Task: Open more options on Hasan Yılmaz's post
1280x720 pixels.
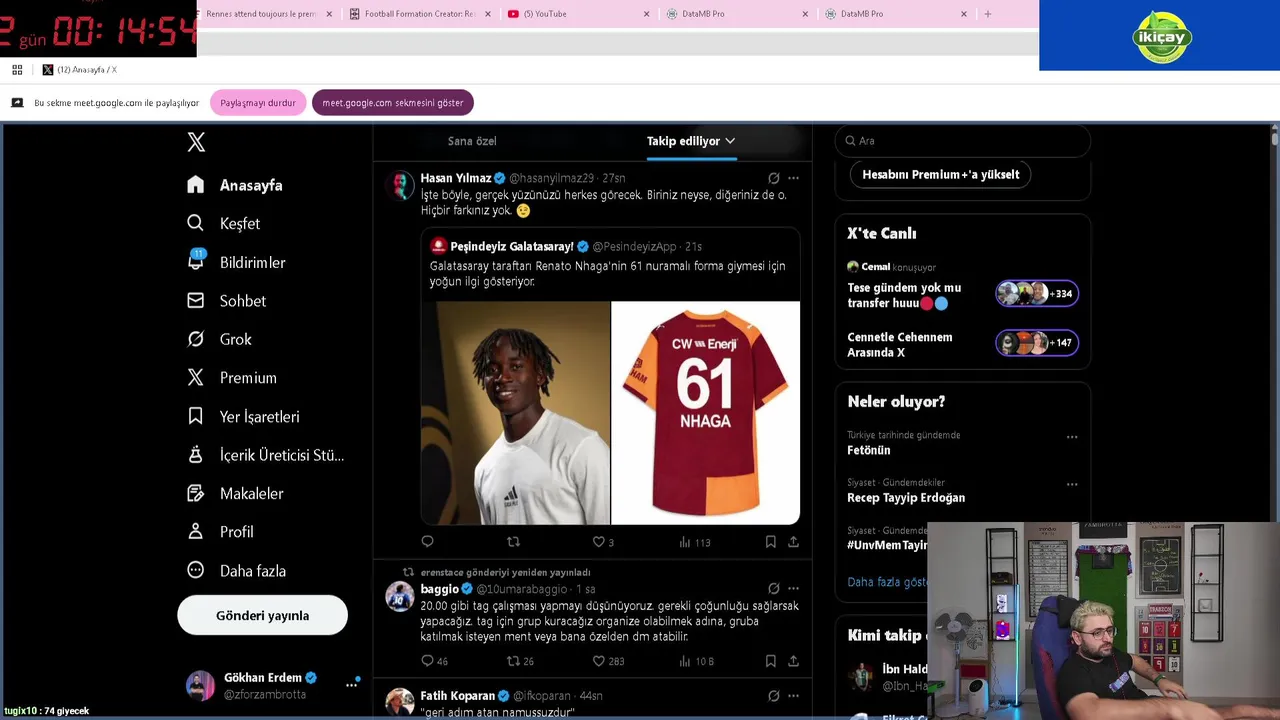Action: point(793,178)
